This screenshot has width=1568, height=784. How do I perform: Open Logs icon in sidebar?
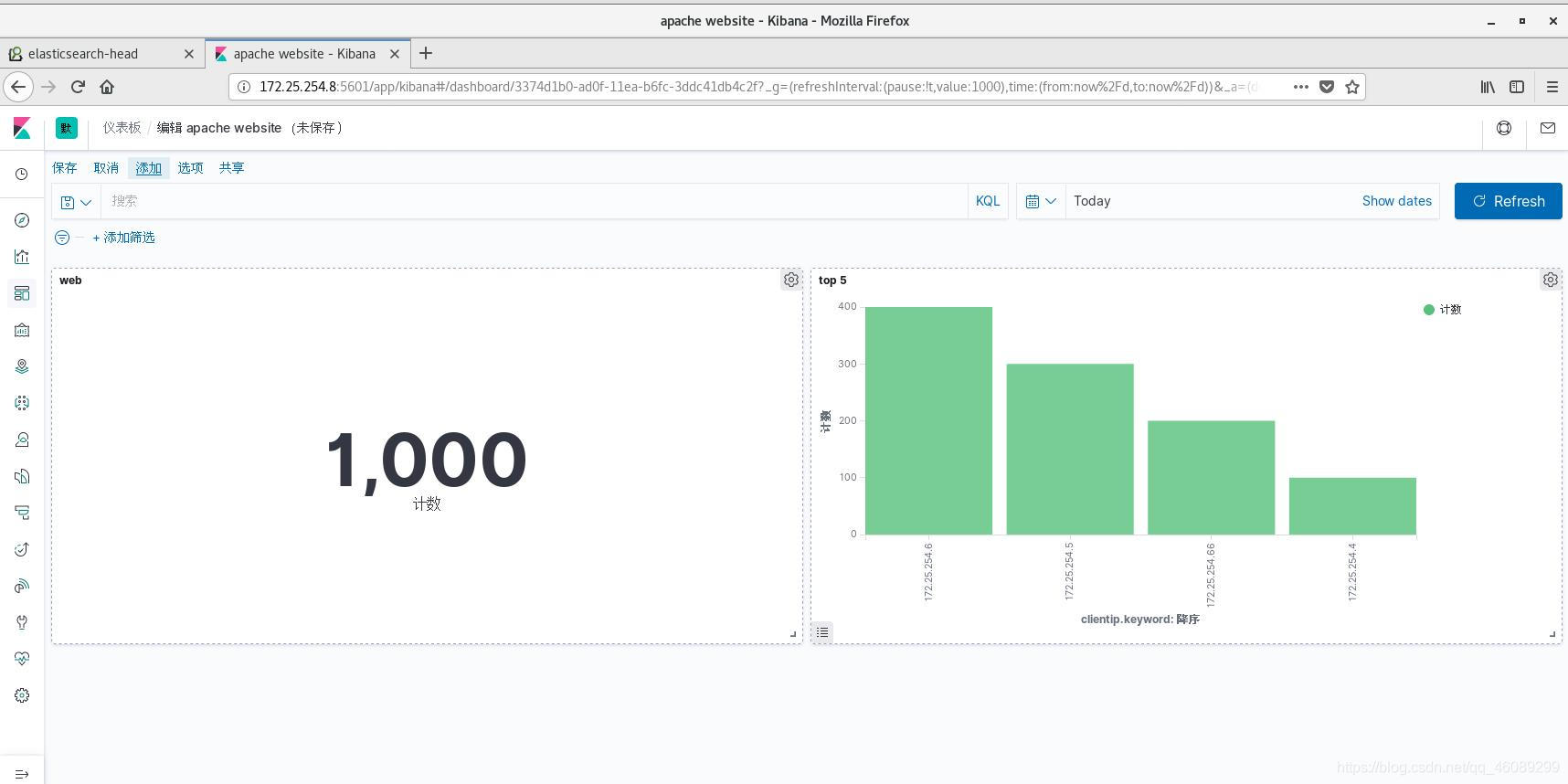(22, 476)
